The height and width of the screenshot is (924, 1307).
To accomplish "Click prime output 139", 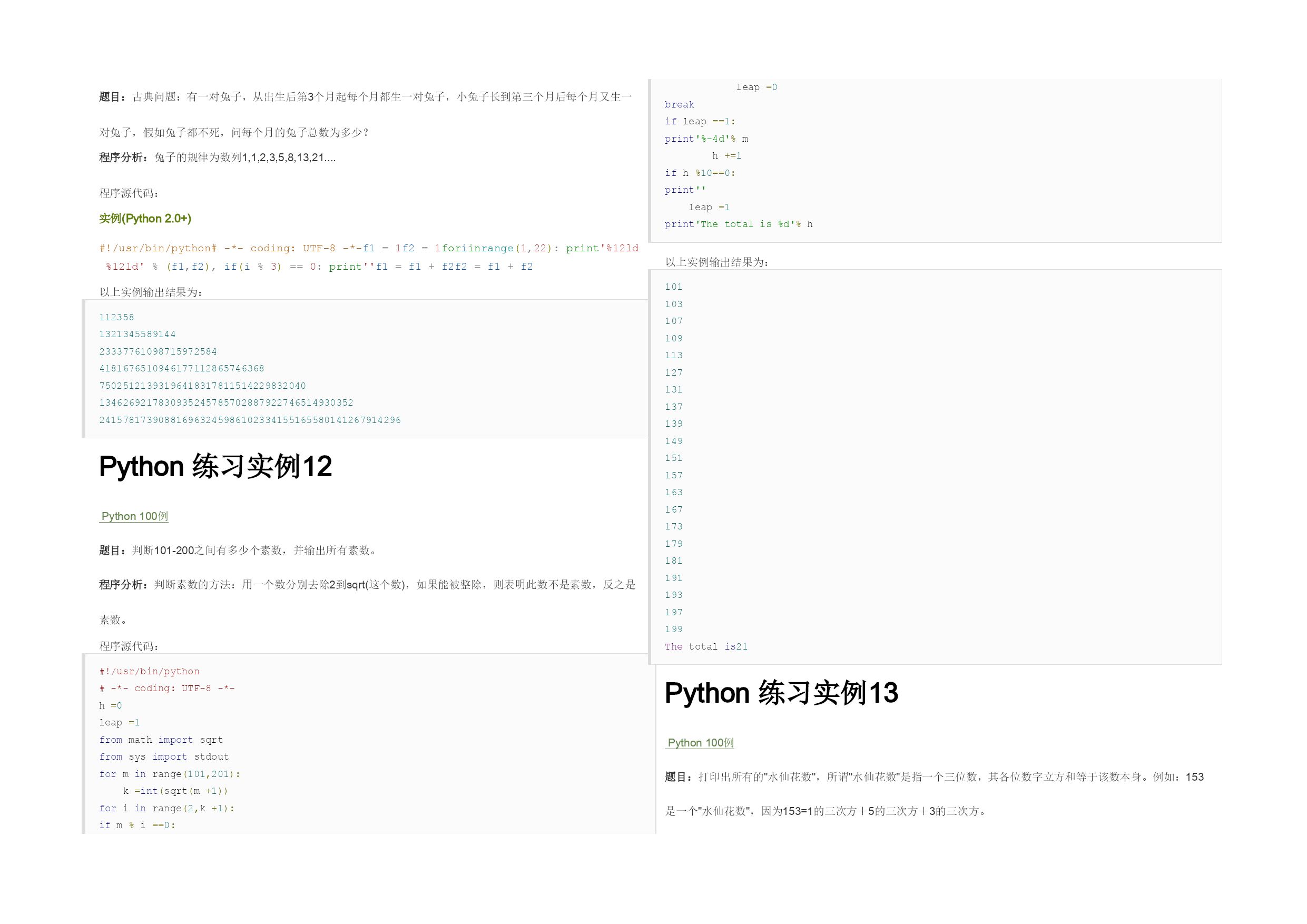I will click(x=673, y=424).
